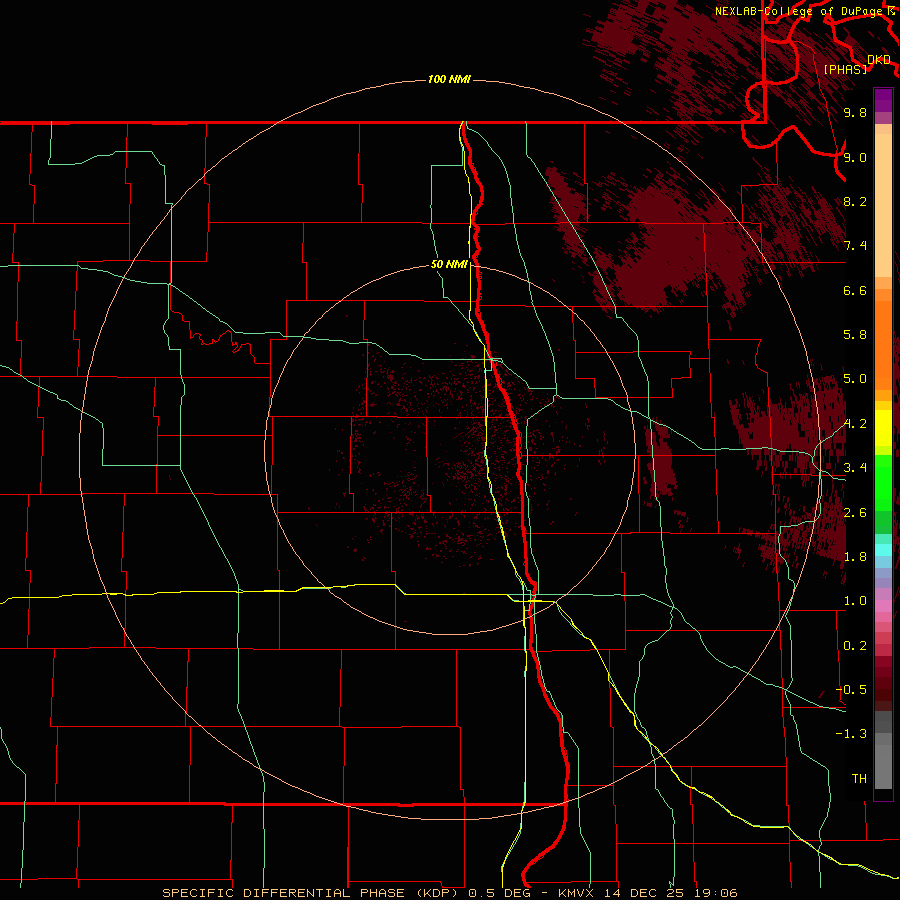Image resolution: width=900 pixels, height=900 pixels.
Task: Click the 14 DEC 25 19:06 timestamp
Action: click(669, 893)
